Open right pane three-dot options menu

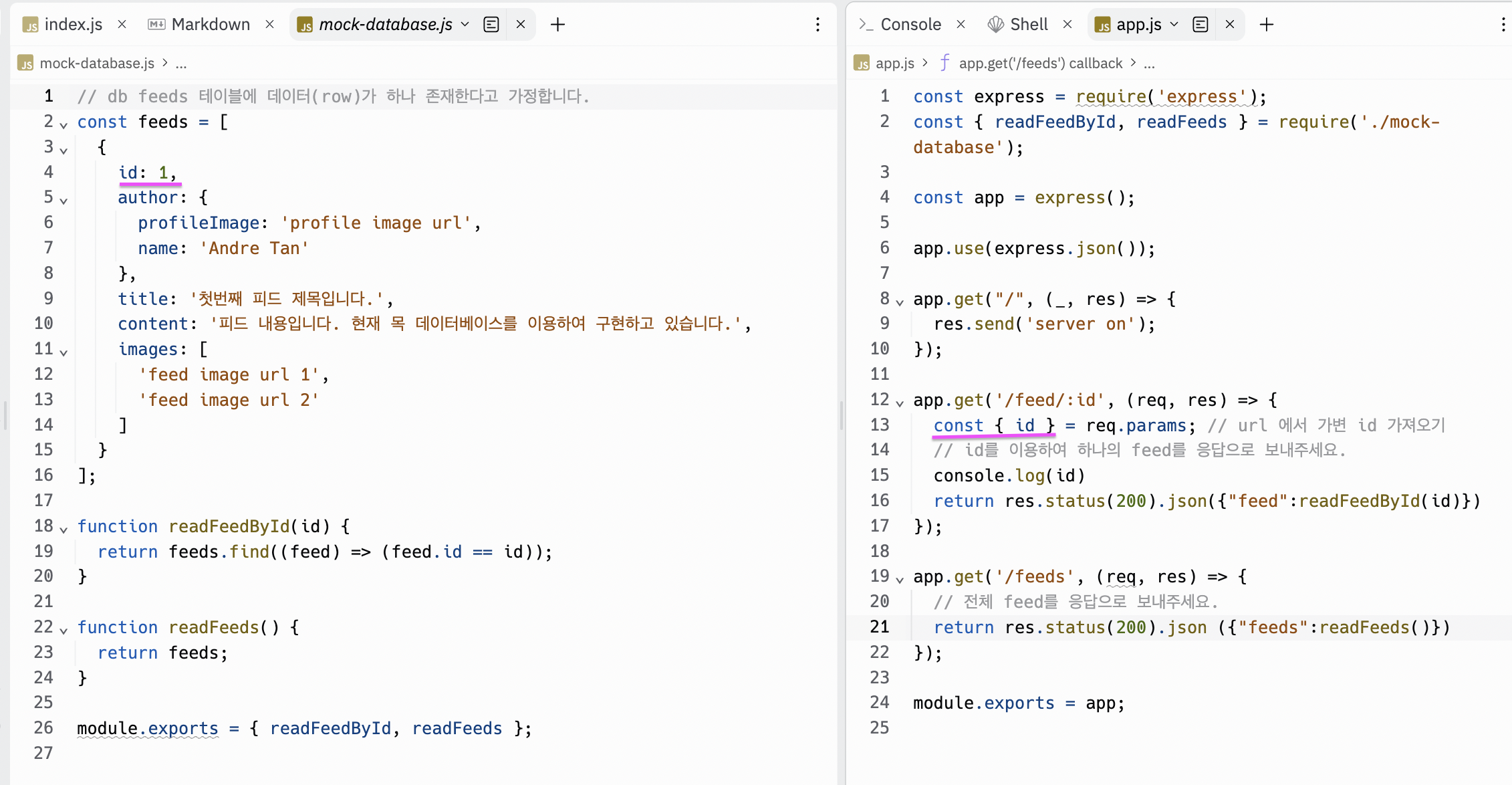coord(1503,25)
